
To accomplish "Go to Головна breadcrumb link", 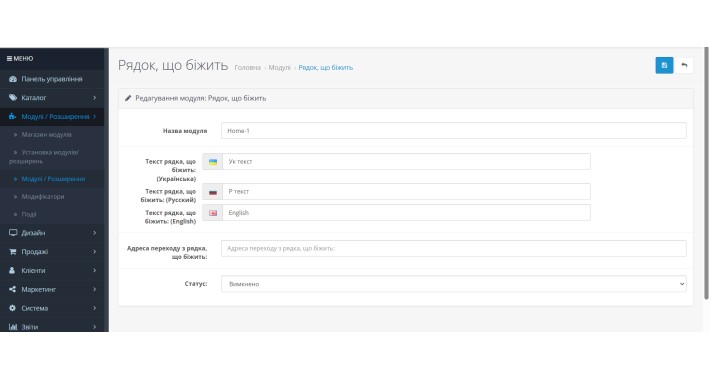I will click(x=248, y=67).
